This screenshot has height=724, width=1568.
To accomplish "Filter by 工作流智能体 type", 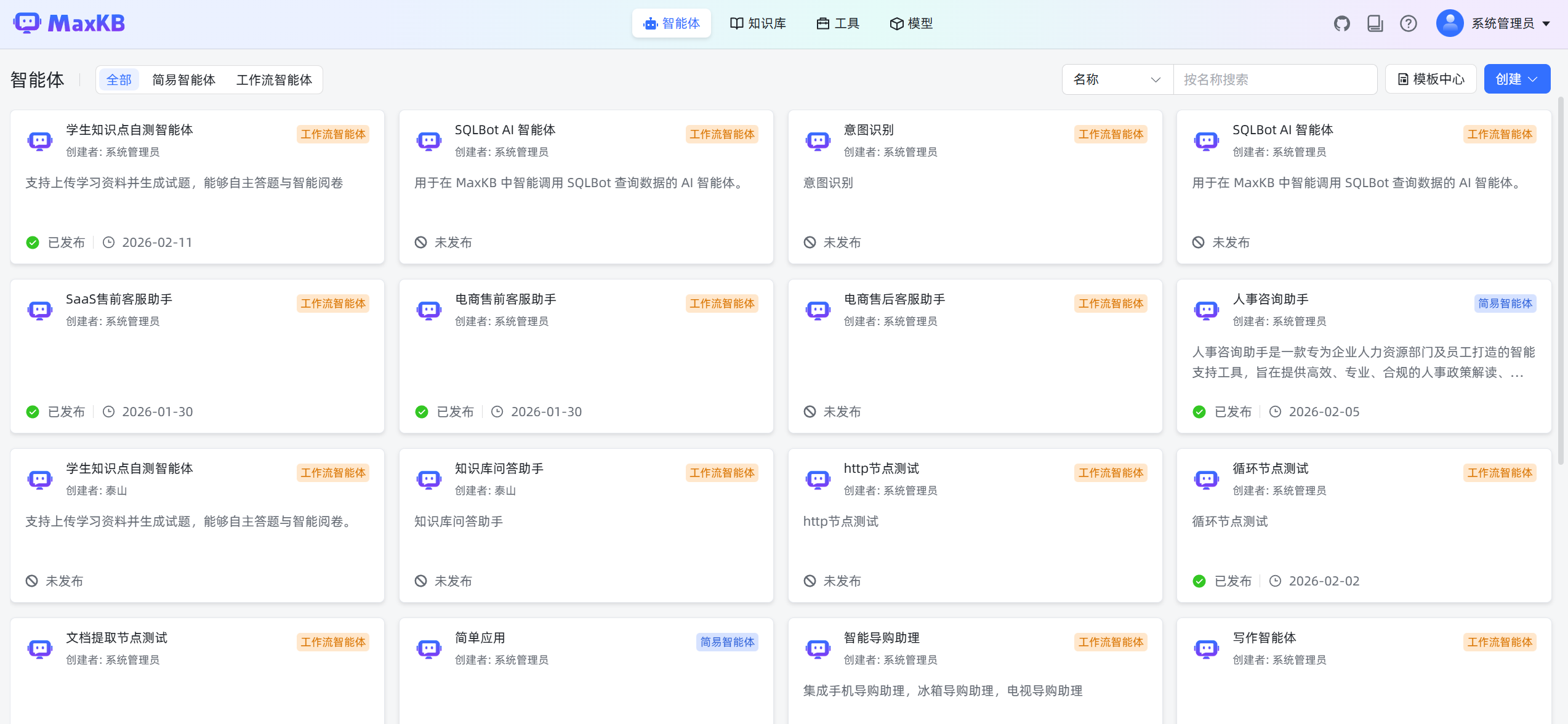I will pos(274,80).
